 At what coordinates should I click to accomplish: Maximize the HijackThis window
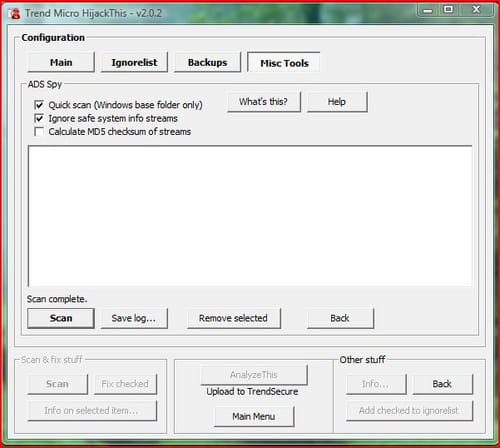(449, 10)
